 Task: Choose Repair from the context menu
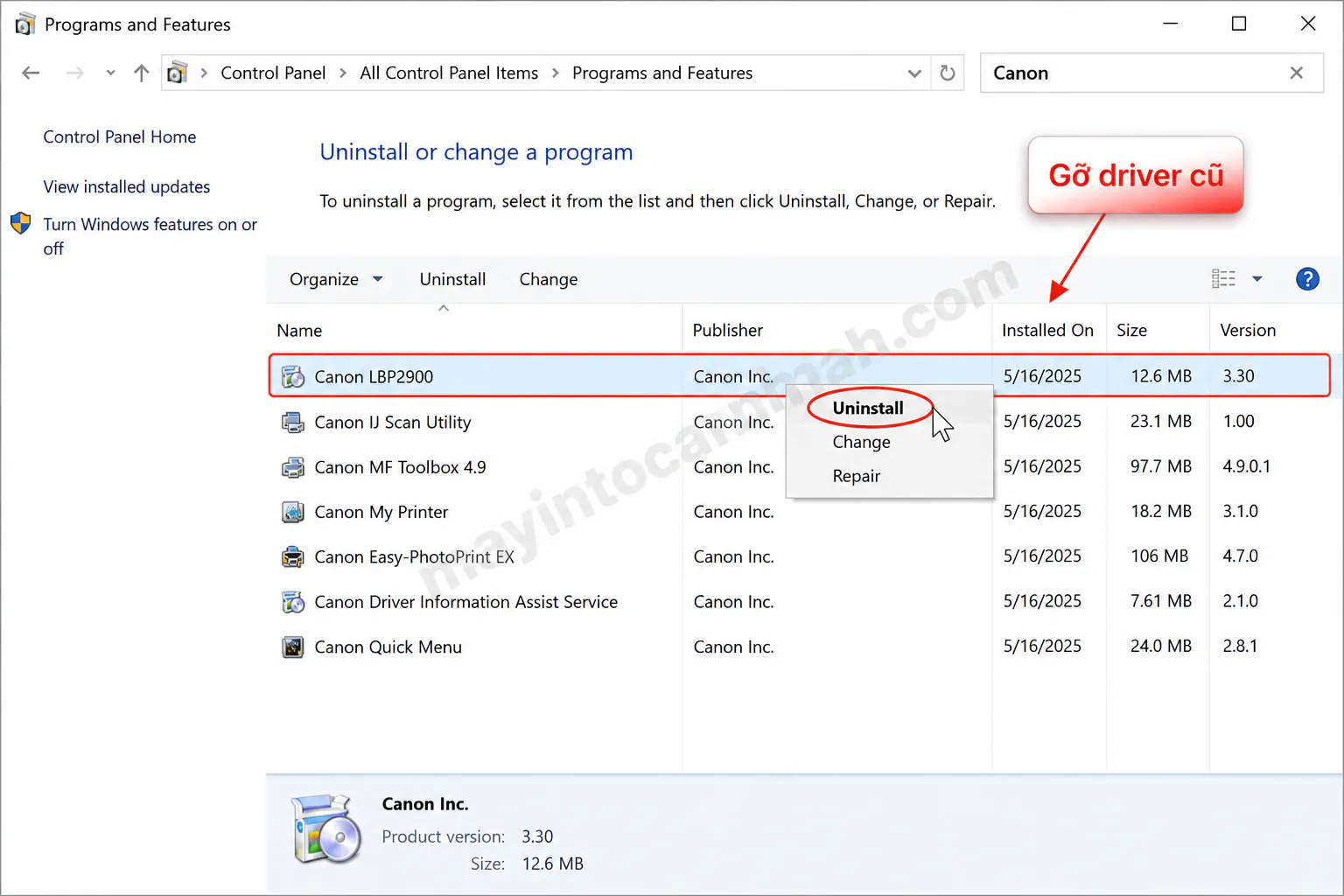coord(856,476)
